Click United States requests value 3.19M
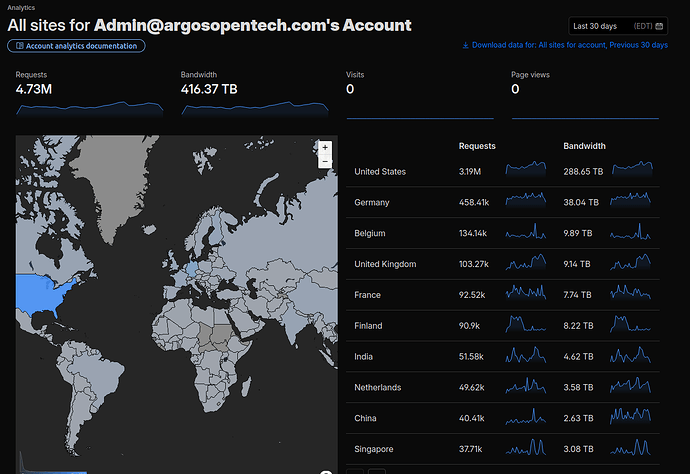 470,172
